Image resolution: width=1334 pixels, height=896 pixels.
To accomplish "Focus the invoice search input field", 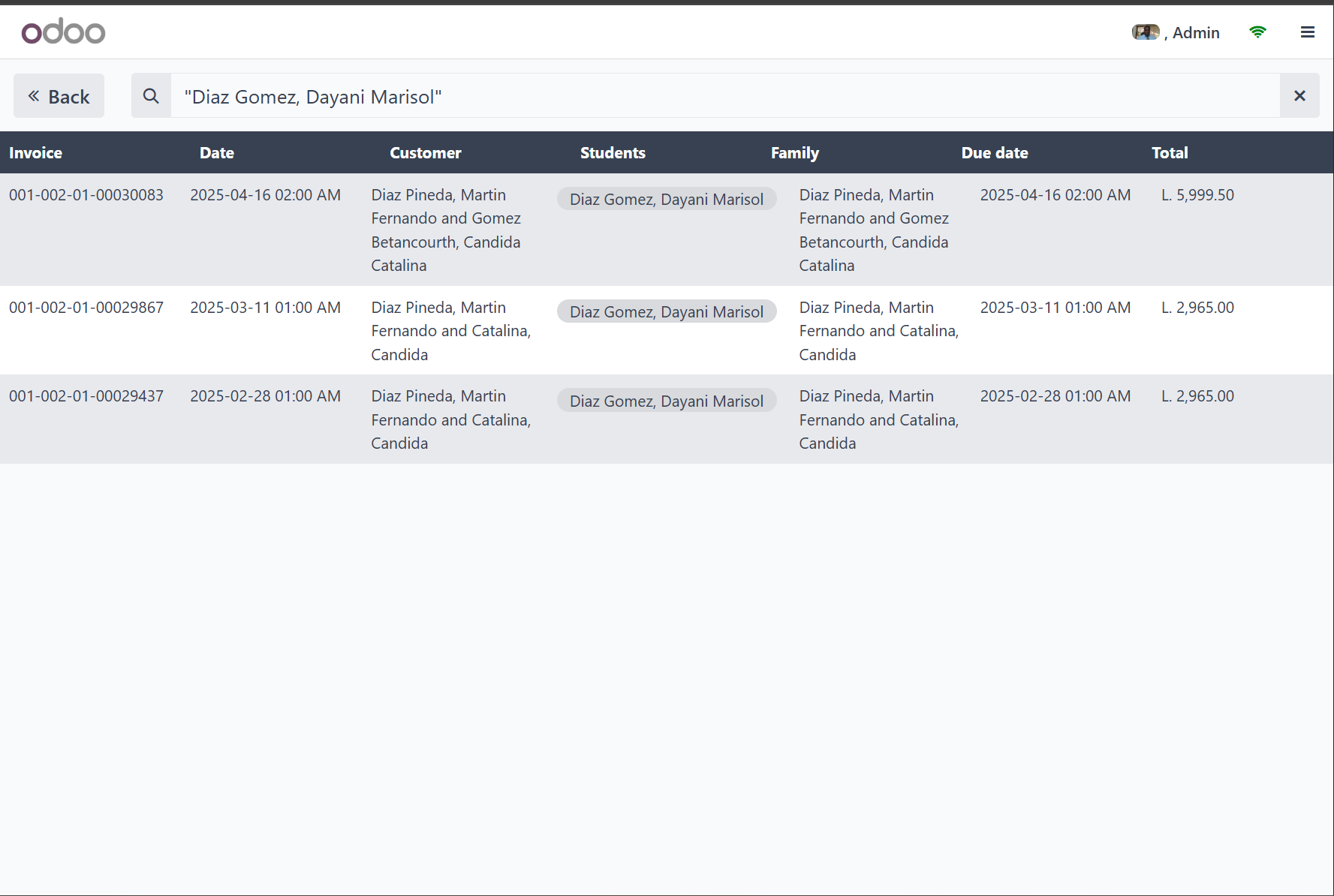I will (x=724, y=96).
